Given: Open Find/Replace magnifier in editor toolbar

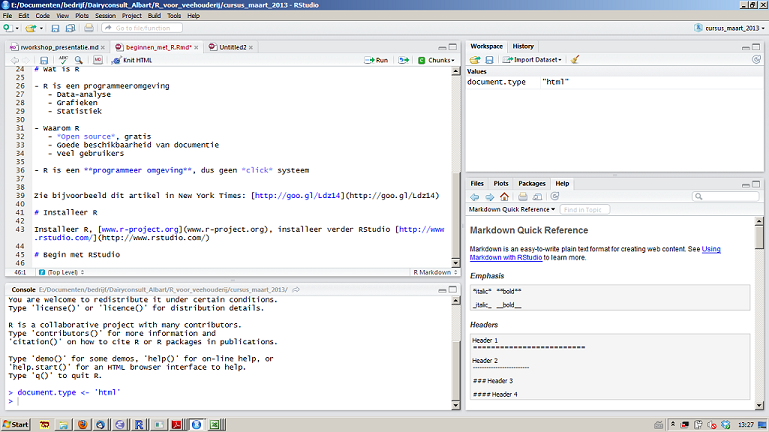Looking at the screenshot, I should pyautogui.click(x=78, y=60).
